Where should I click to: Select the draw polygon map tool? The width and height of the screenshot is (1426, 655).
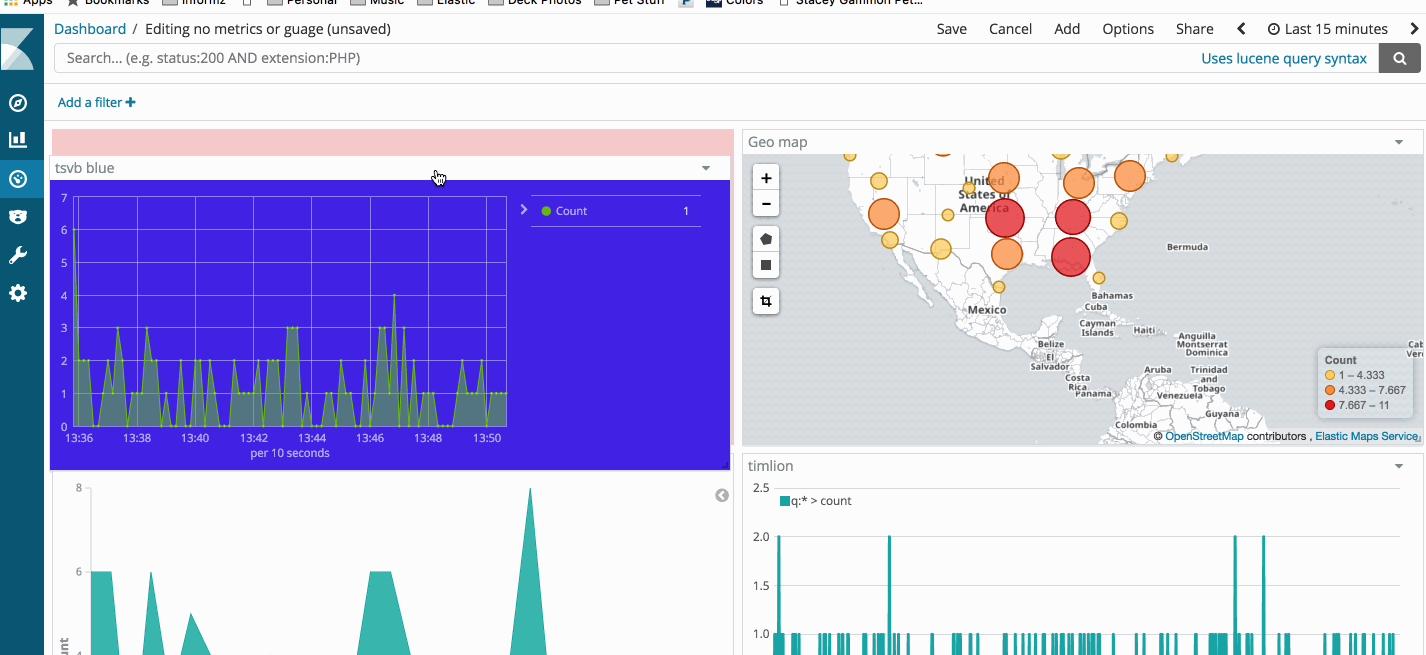coord(766,239)
